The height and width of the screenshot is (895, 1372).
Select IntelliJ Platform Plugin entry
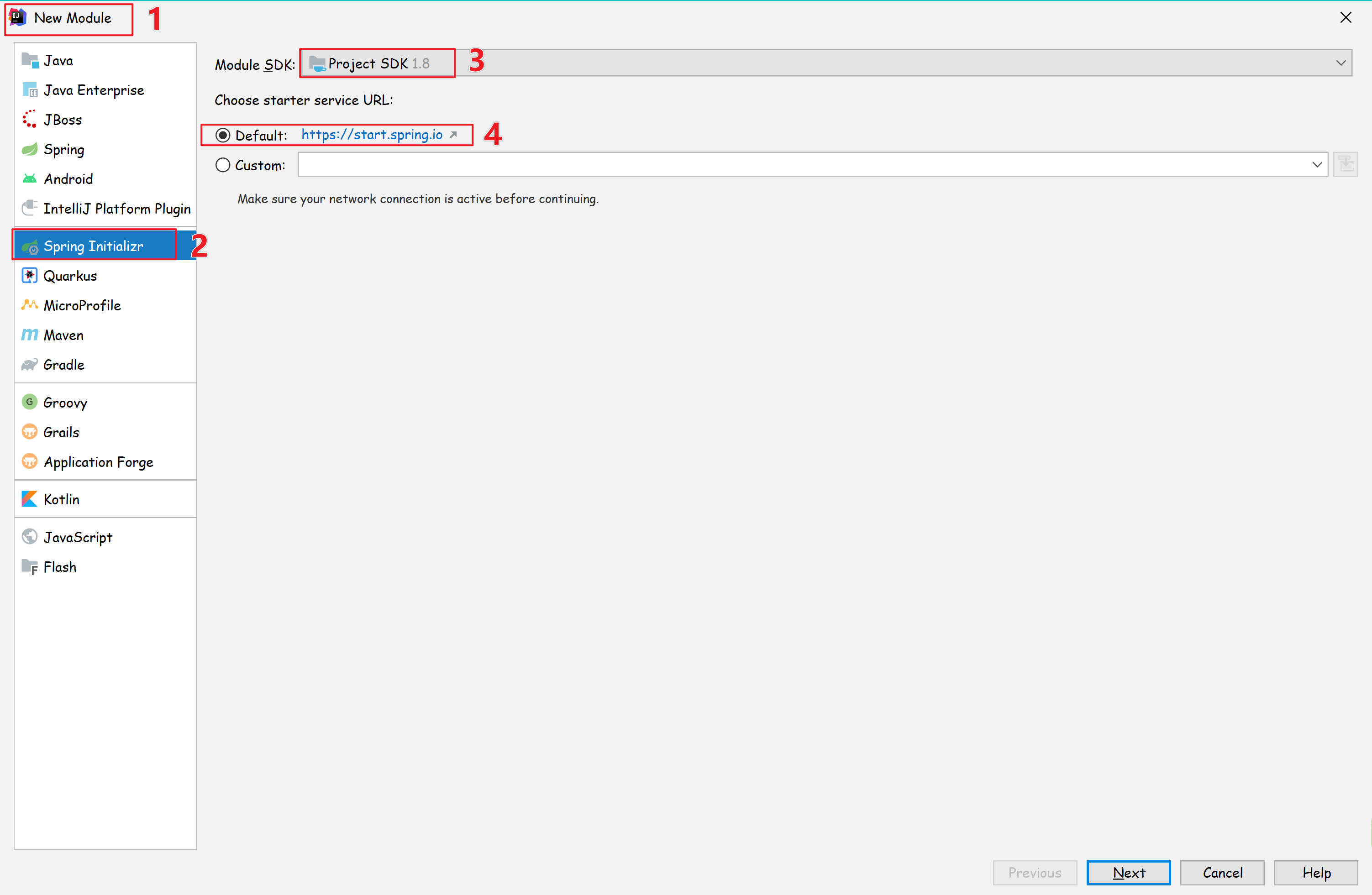pyautogui.click(x=116, y=209)
